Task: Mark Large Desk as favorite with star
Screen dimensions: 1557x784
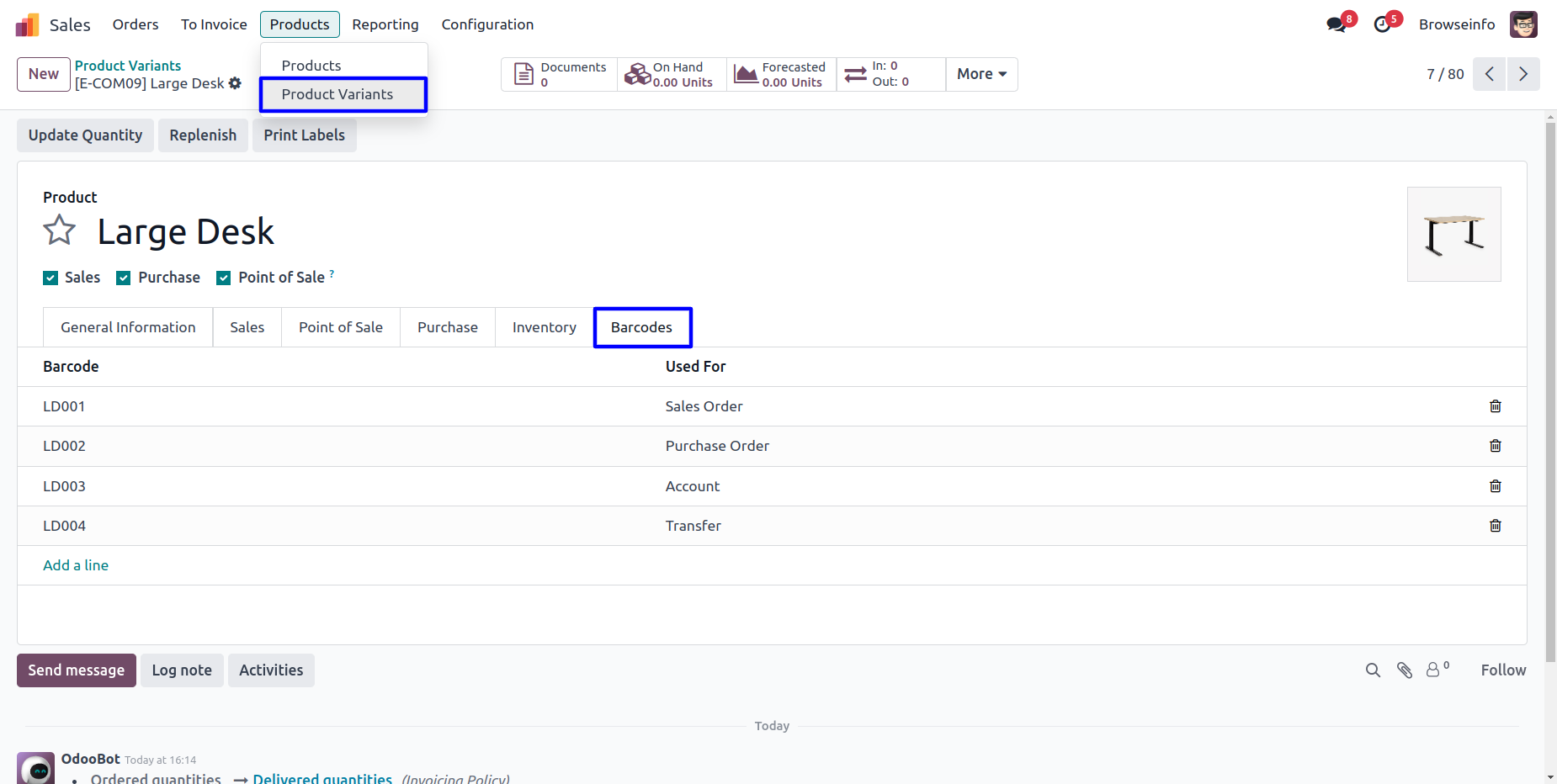Action: click(60, 230)
